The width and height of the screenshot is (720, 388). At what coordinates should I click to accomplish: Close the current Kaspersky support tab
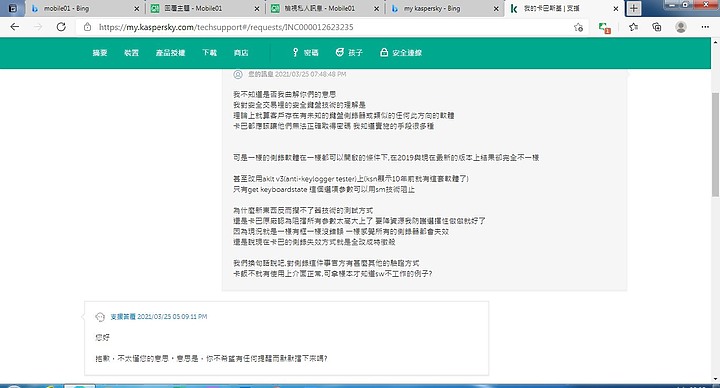tap(616, 9)
